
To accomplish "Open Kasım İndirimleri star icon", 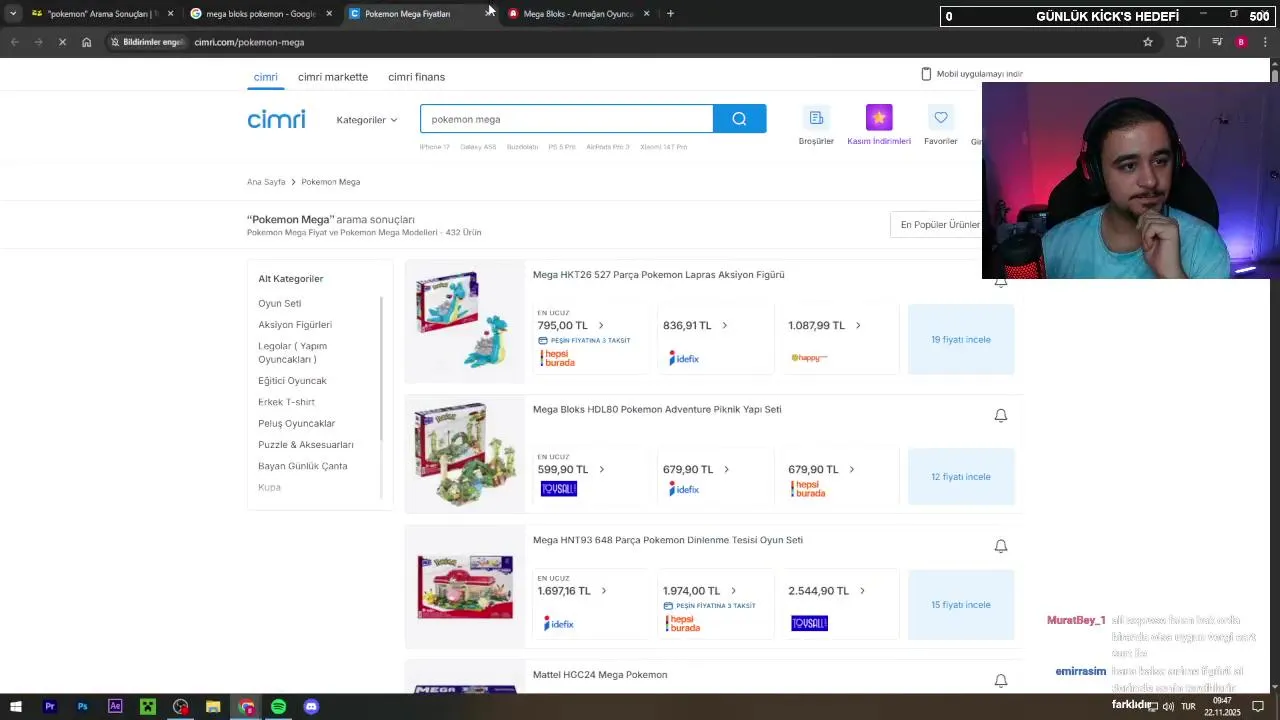I will 879,118.
